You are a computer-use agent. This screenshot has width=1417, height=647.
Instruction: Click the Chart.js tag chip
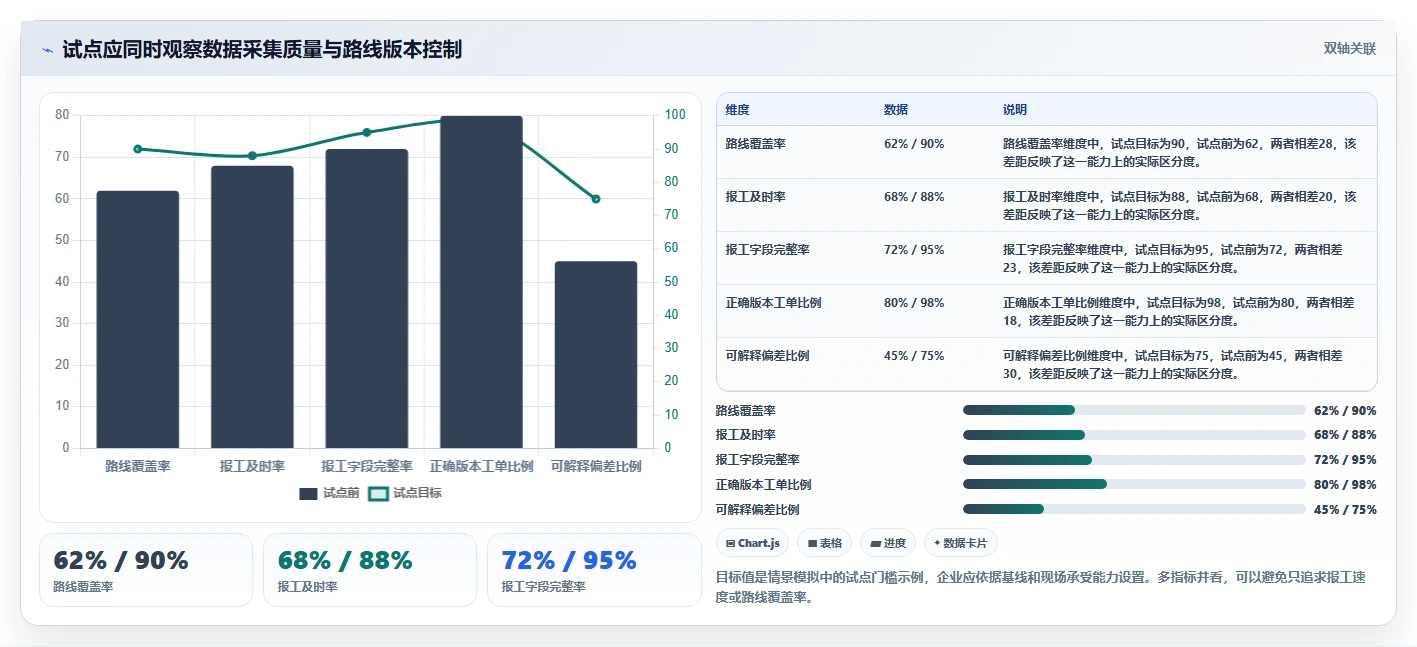(x=753, y=543)
